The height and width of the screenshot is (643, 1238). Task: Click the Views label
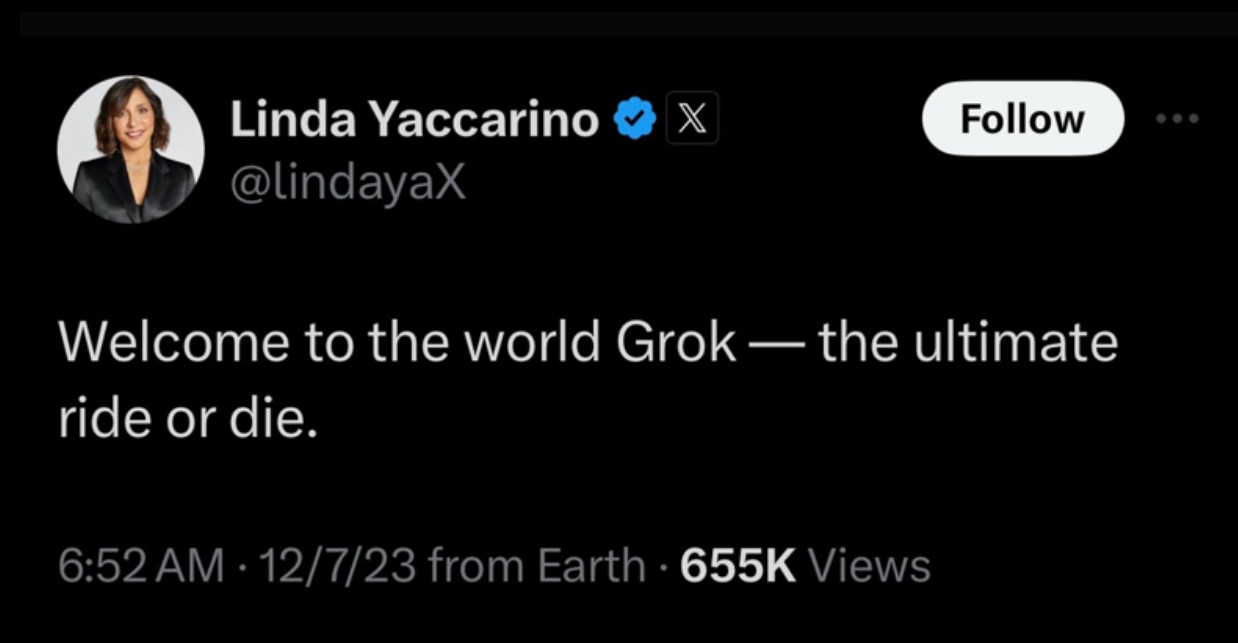tap(868, 566)
